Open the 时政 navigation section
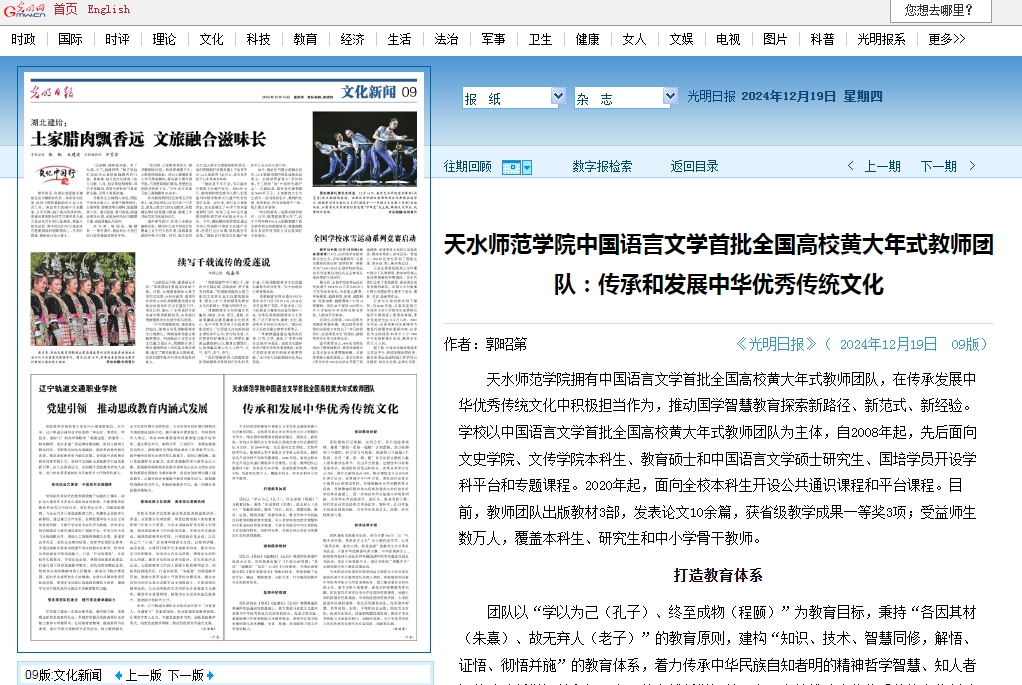Screen dimensions: 1022x685 click(x=24, y=39)
